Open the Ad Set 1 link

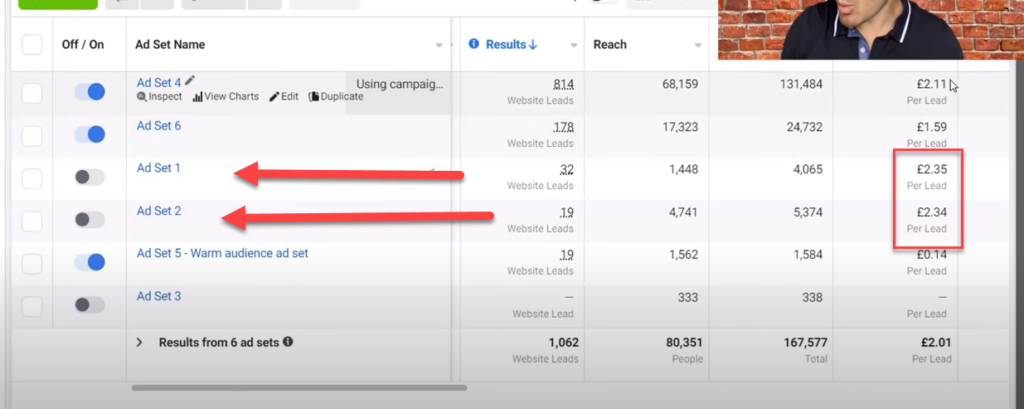159,168
